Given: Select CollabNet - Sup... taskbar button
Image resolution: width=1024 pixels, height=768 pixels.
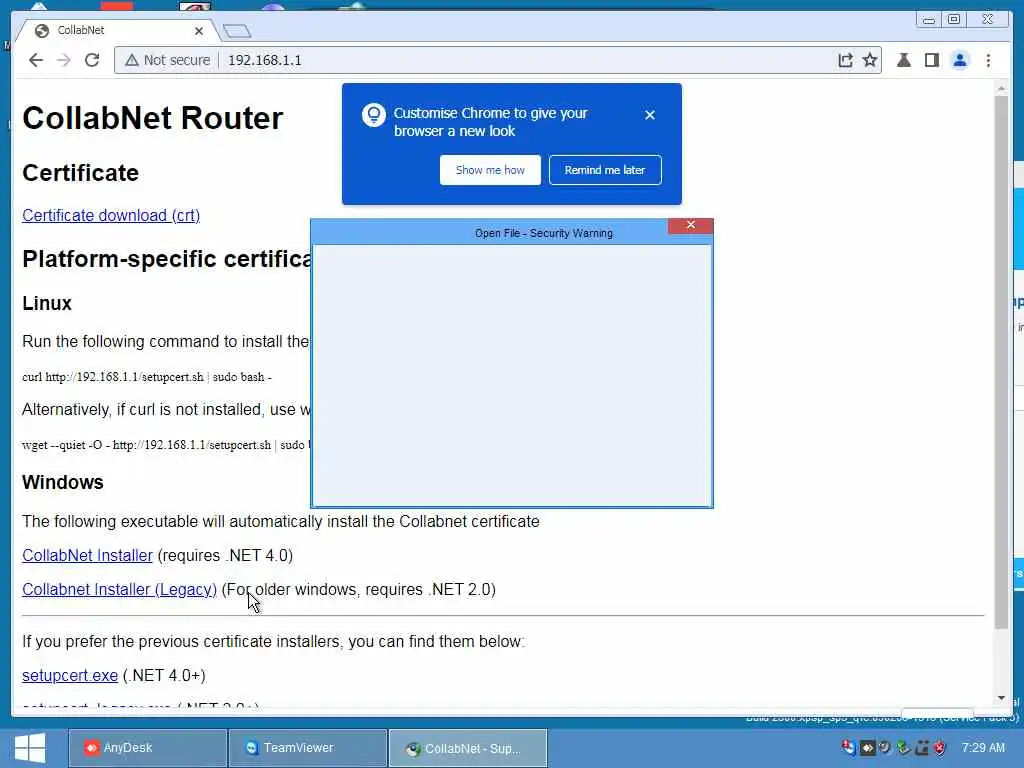Looking at the screenshot, I should 468,748.
